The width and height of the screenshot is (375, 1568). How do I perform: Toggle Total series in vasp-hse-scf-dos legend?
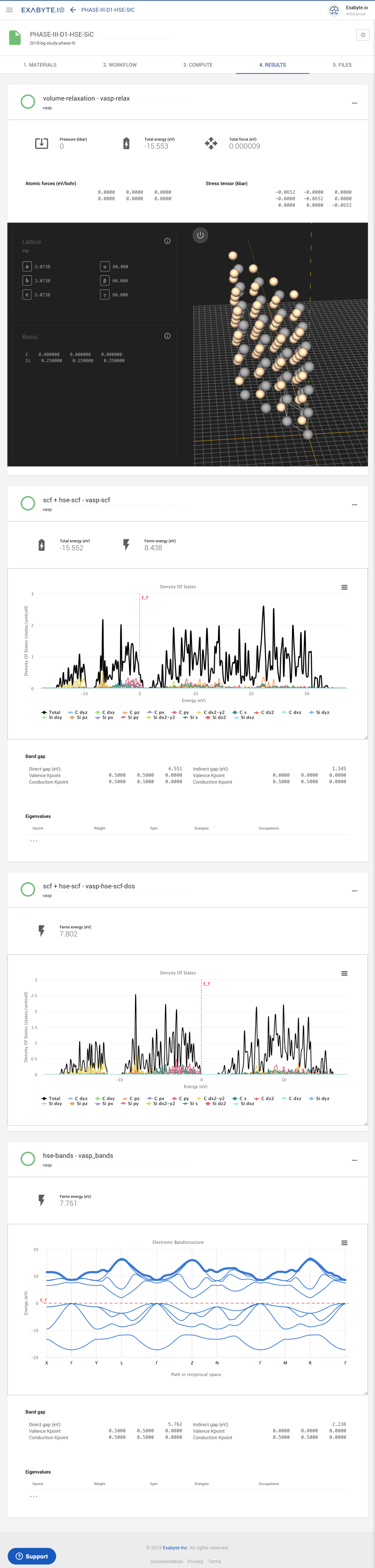(51, 1099)
